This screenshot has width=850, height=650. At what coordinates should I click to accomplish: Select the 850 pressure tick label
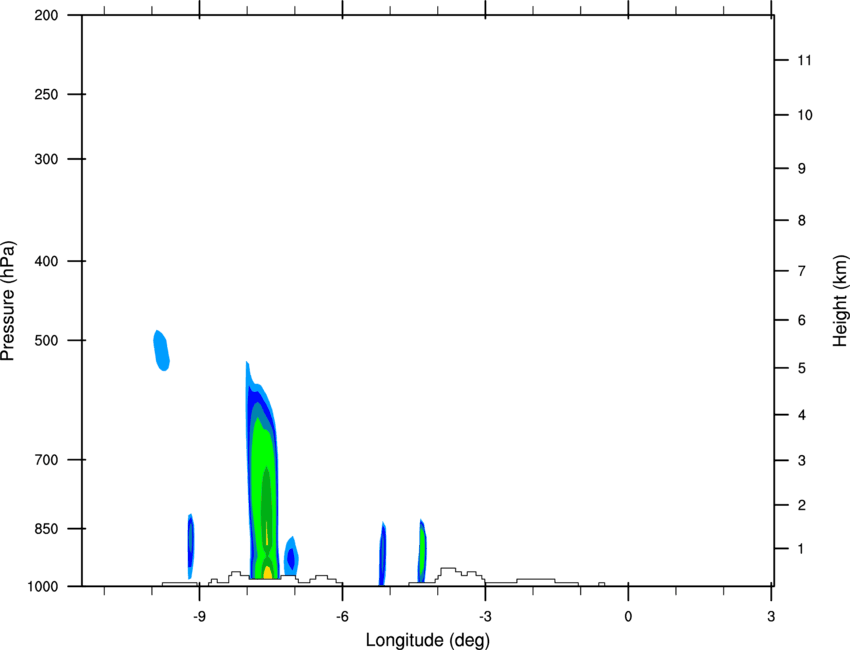click(x=46, y=529)
